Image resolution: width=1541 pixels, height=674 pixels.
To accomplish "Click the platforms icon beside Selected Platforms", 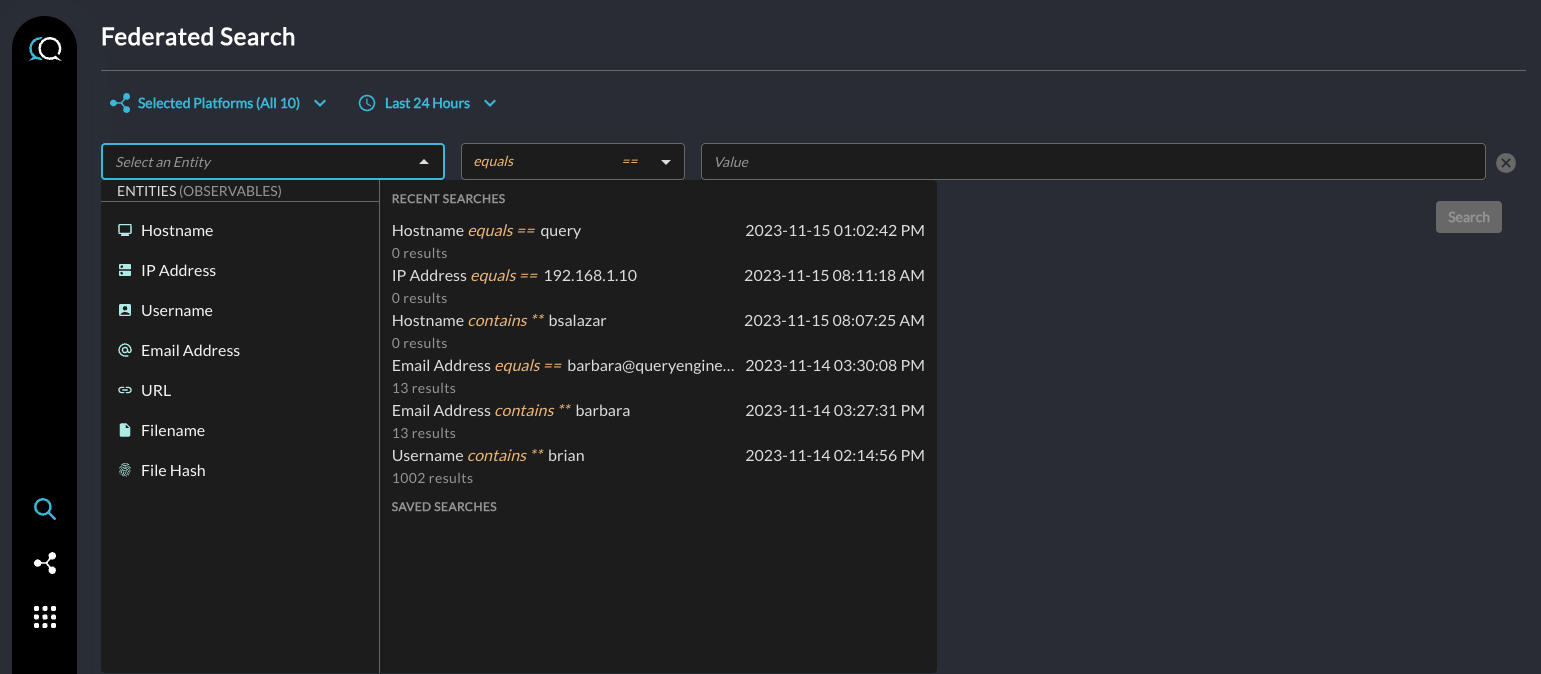I will coord(120,103).
